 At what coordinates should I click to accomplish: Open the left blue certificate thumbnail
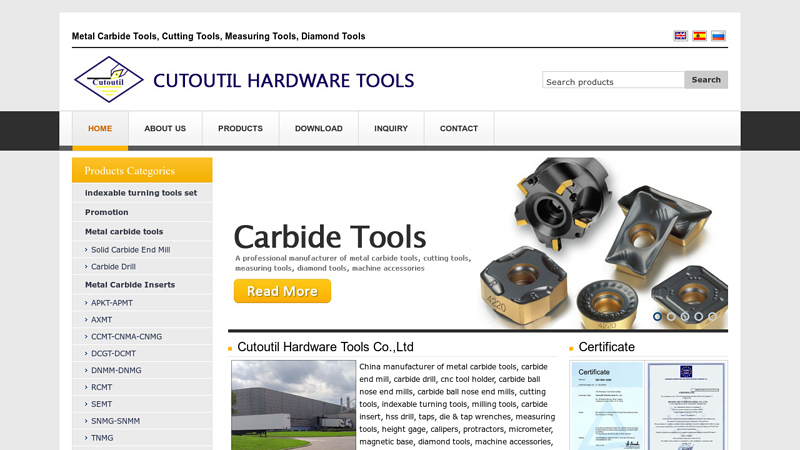click(607, 406)
